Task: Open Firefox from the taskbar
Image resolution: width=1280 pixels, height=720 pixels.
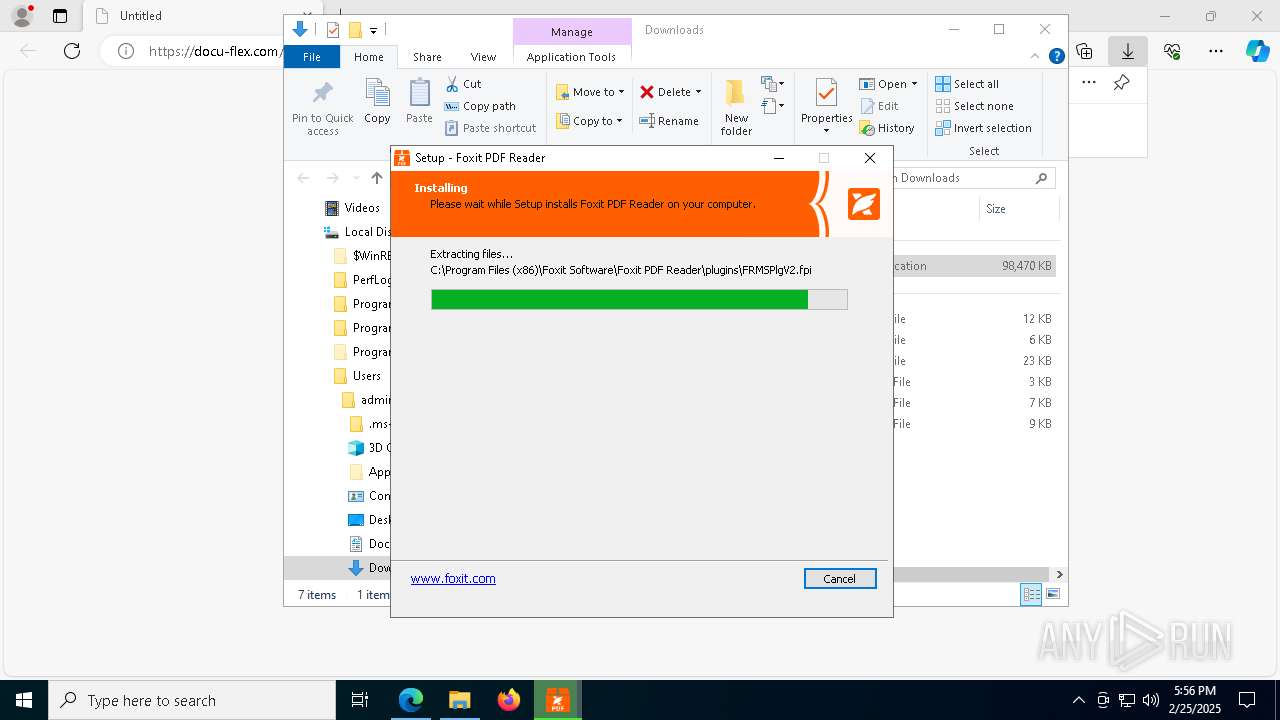Action: (508, 700)
